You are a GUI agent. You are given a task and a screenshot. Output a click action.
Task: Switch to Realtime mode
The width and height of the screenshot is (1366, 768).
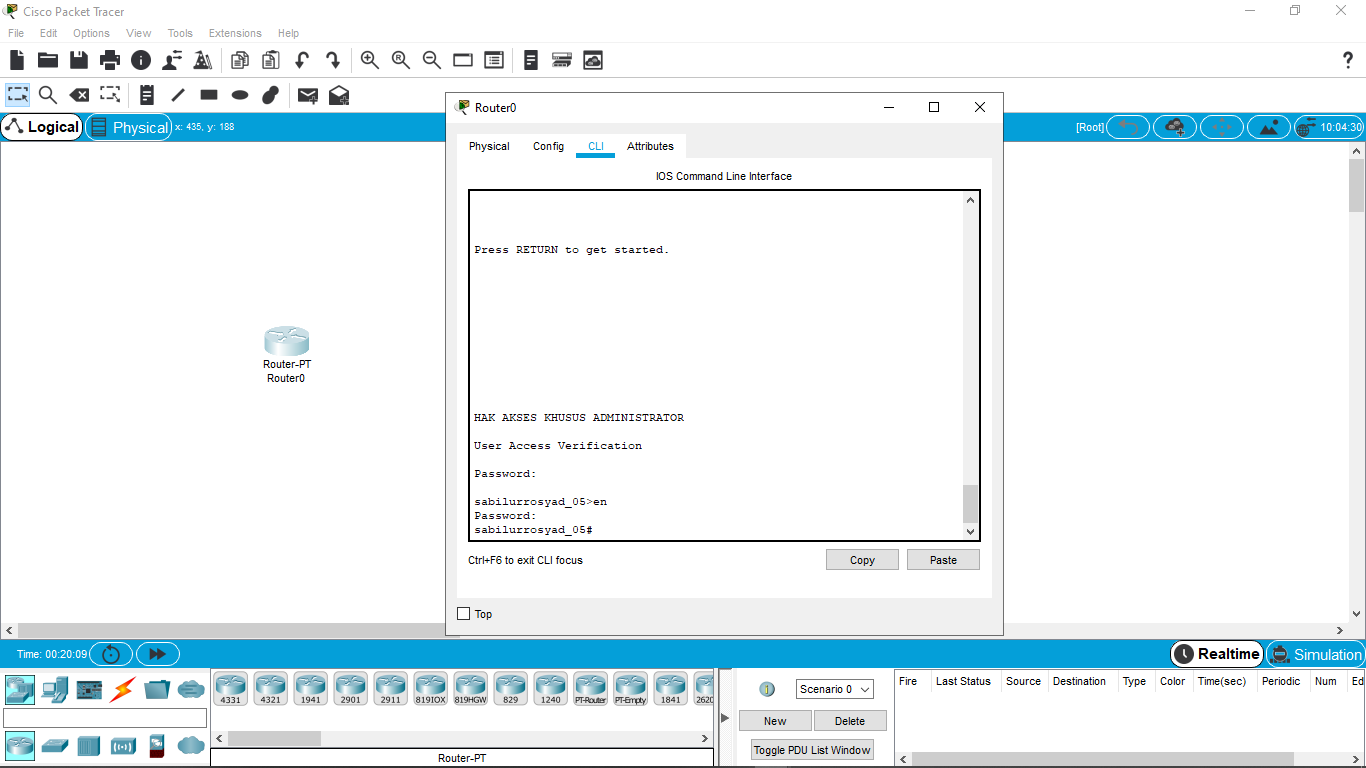[x=1216, y=654]
